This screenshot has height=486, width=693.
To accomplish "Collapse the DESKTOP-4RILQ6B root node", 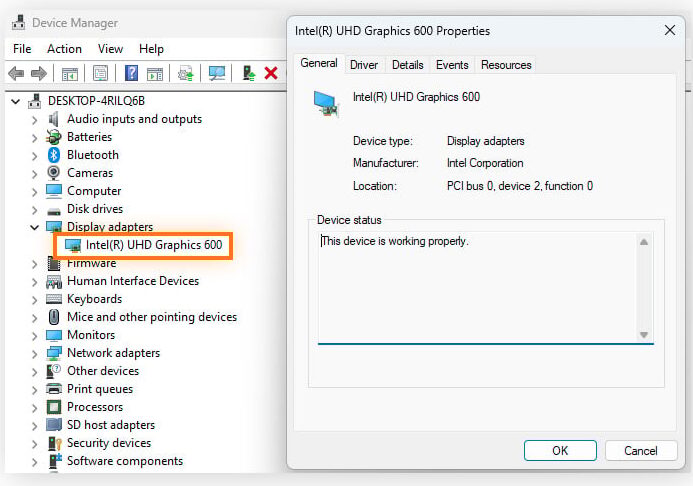I will (x=15, y=102).
